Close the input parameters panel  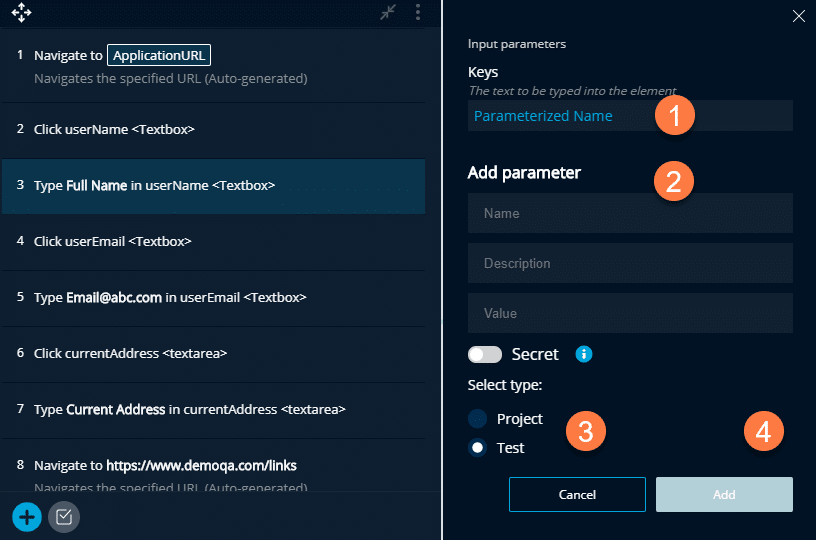point(798,15)
